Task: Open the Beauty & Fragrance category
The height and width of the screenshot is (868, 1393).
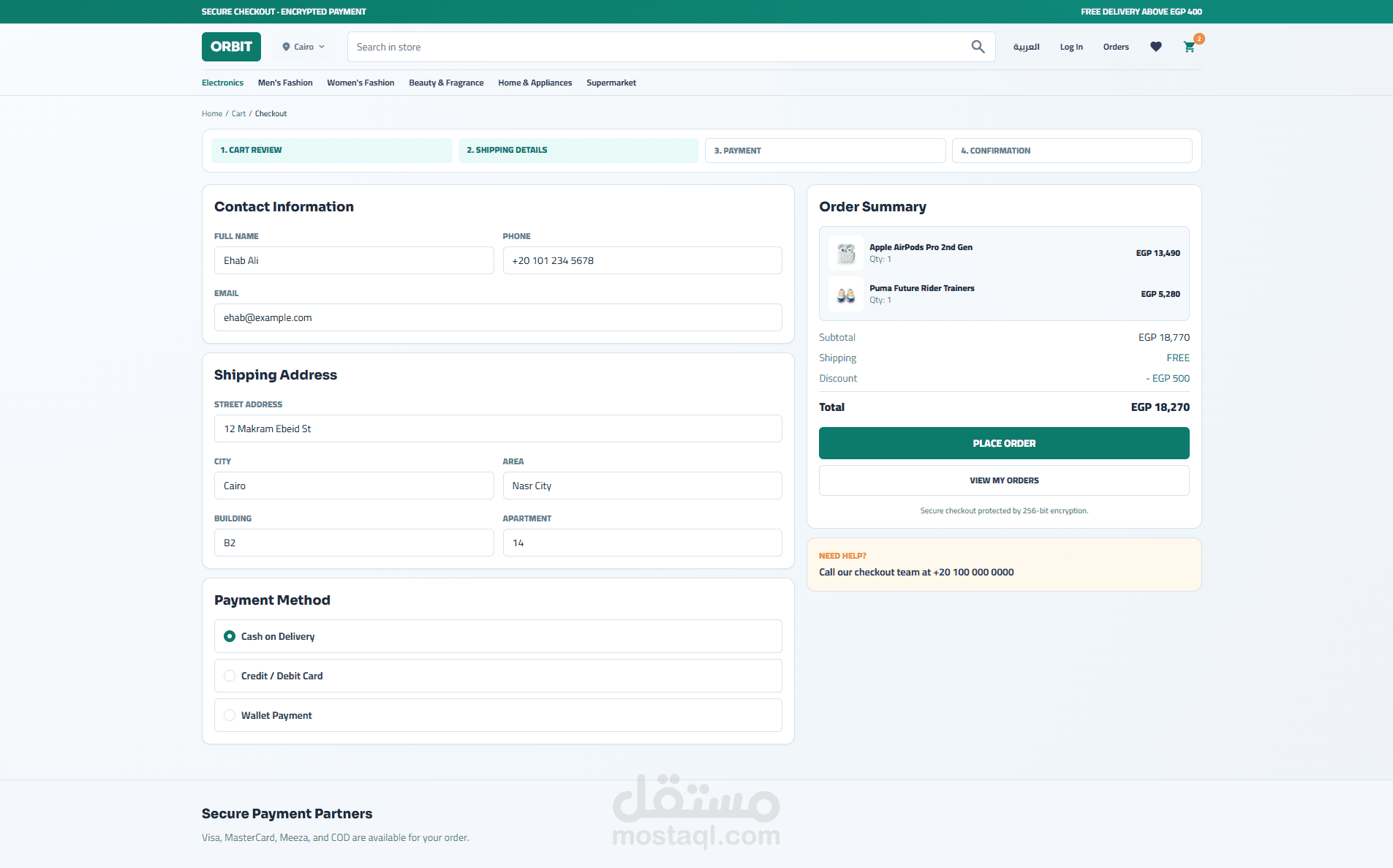Action: [x=446, y=83]
